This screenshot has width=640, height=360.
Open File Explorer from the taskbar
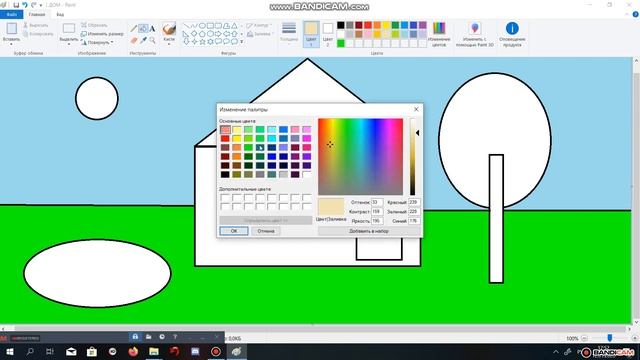[x=154, y=351]
